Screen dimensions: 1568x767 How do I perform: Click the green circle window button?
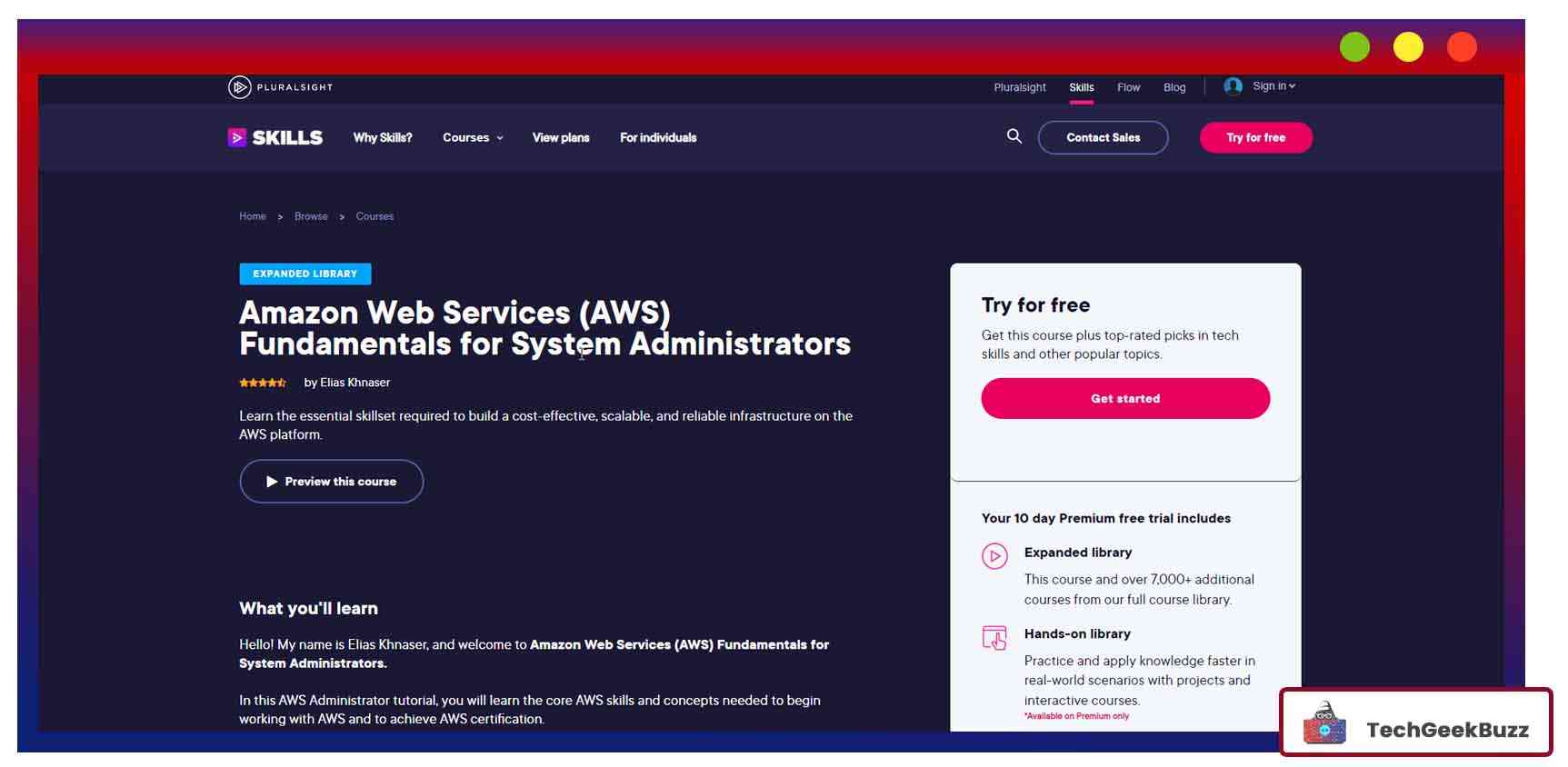1353,47
